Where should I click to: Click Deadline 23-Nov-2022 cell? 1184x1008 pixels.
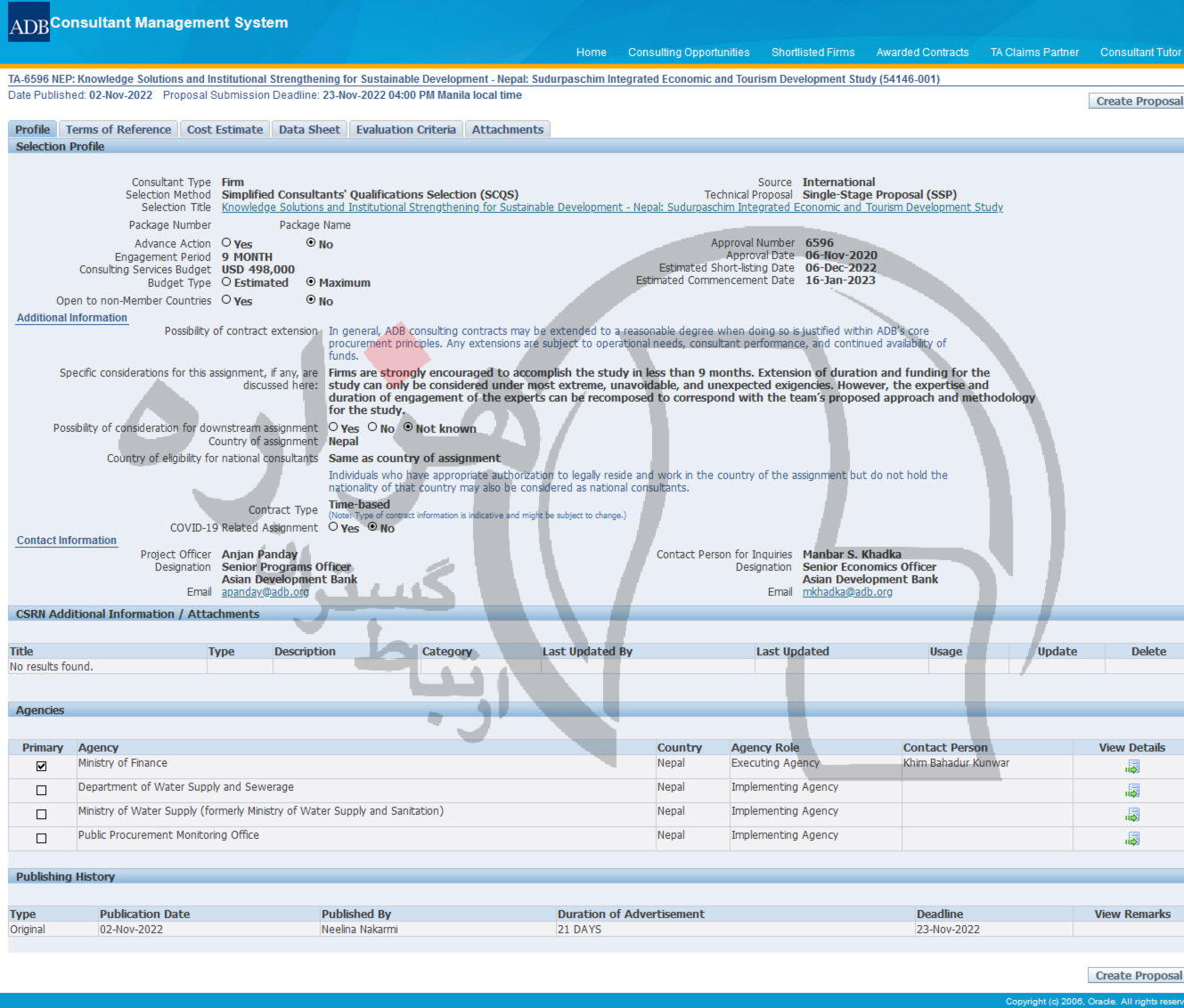[948, 930]
